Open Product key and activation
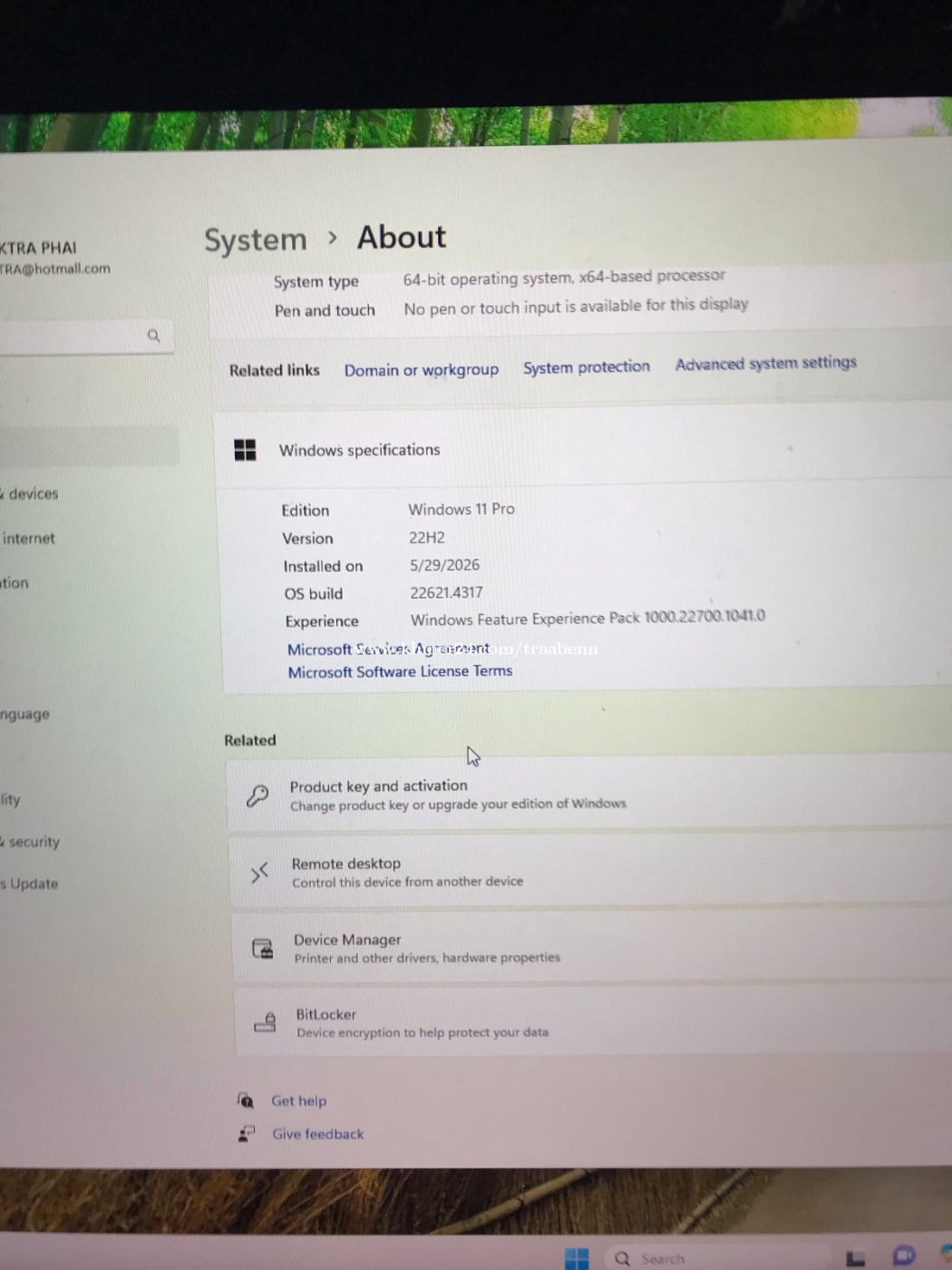Image resolution: width=952 pixels, height=1270 pixels. 589,795
